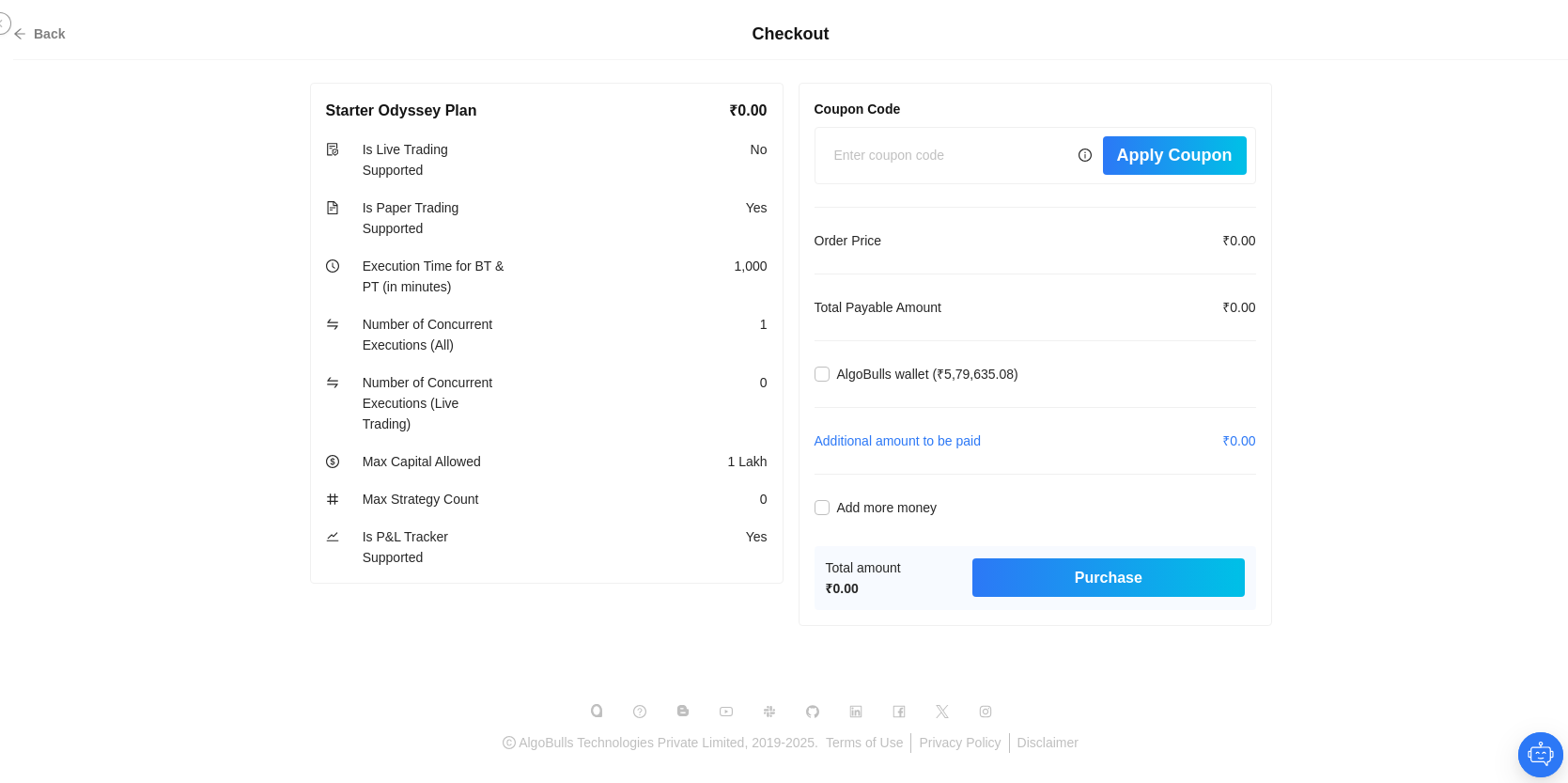Go Back using the arrow link
Image resolution: width=1568 pixels, height=783 pixels.
39,34
